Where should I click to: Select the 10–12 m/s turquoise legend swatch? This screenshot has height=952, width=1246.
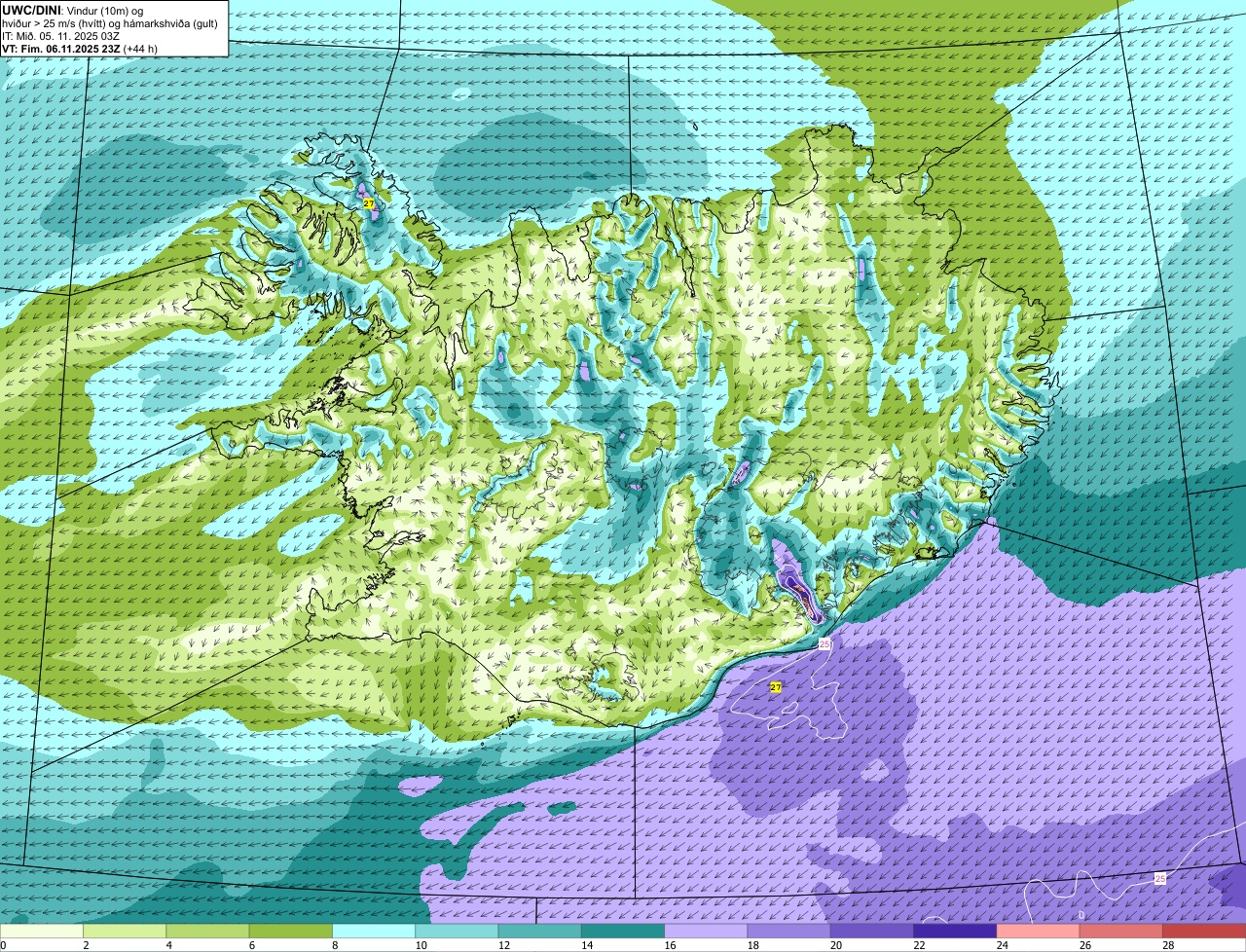click(x=457, y=932)
